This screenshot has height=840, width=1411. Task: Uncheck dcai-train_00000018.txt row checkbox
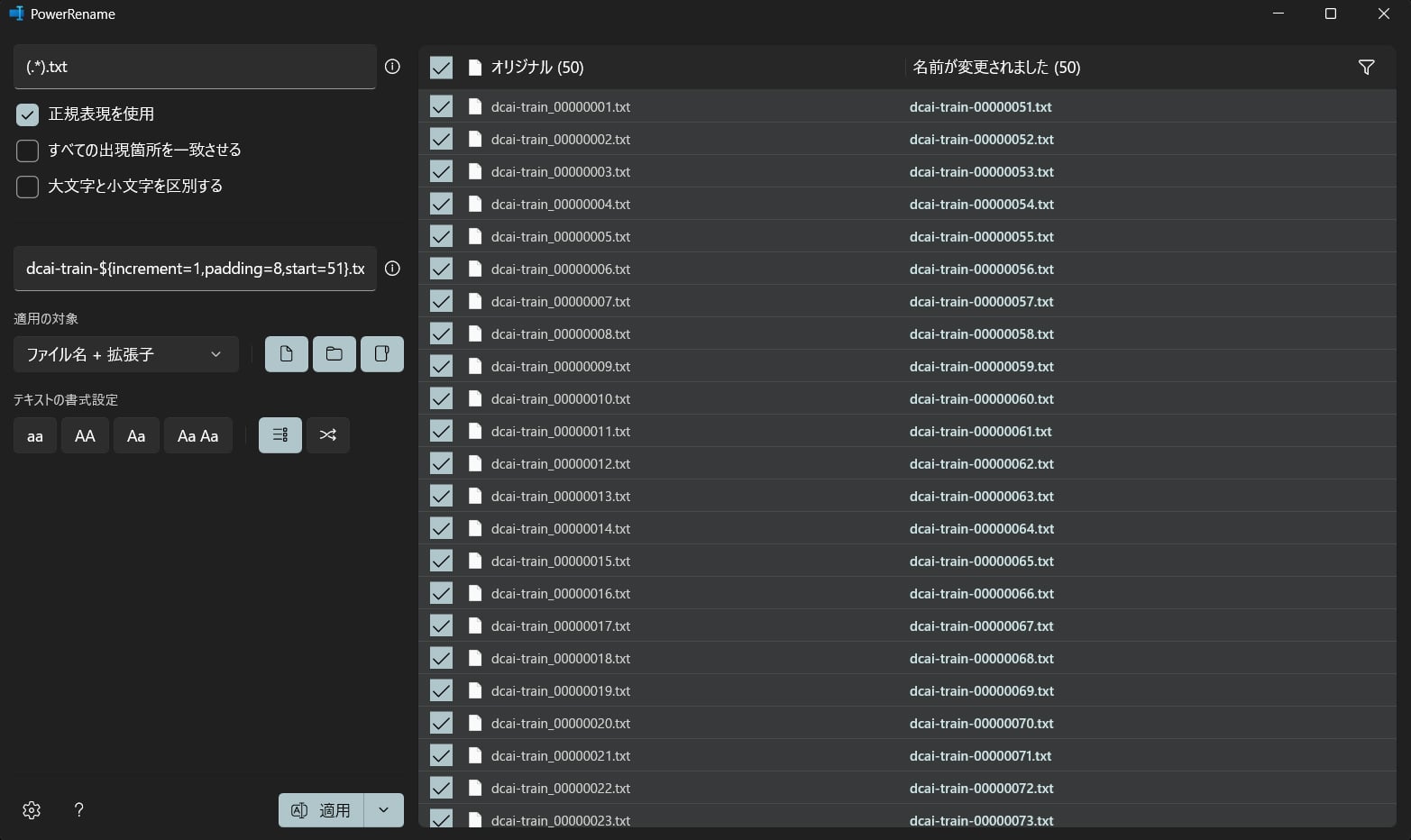(441, 658)
